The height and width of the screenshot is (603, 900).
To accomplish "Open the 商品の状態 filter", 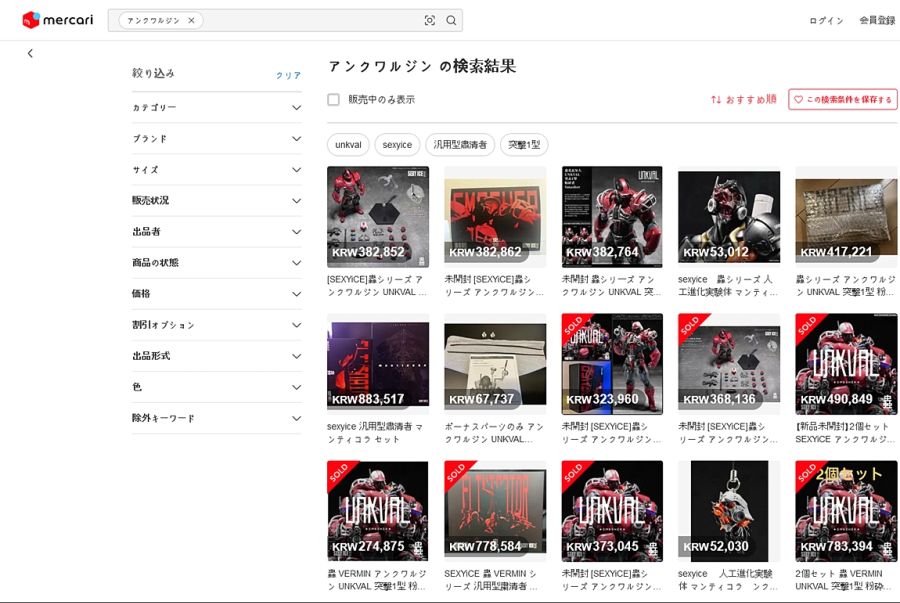I will (x=296, y=263).
